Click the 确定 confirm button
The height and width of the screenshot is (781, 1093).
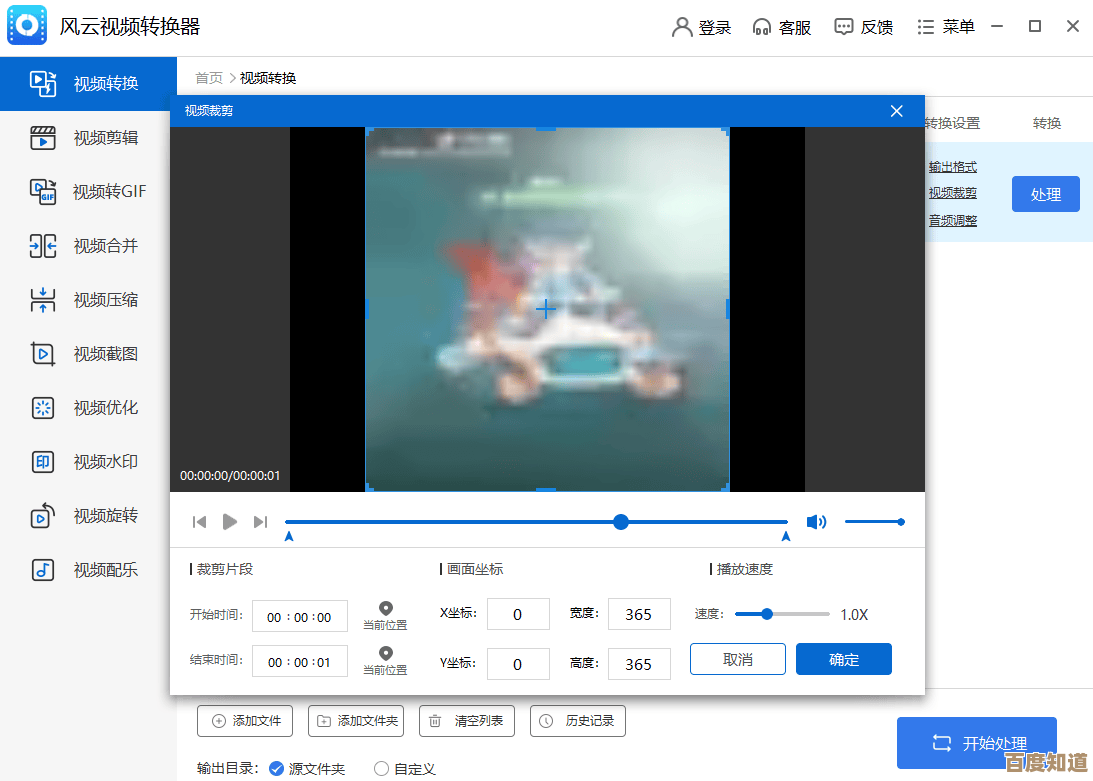(843, 659)
